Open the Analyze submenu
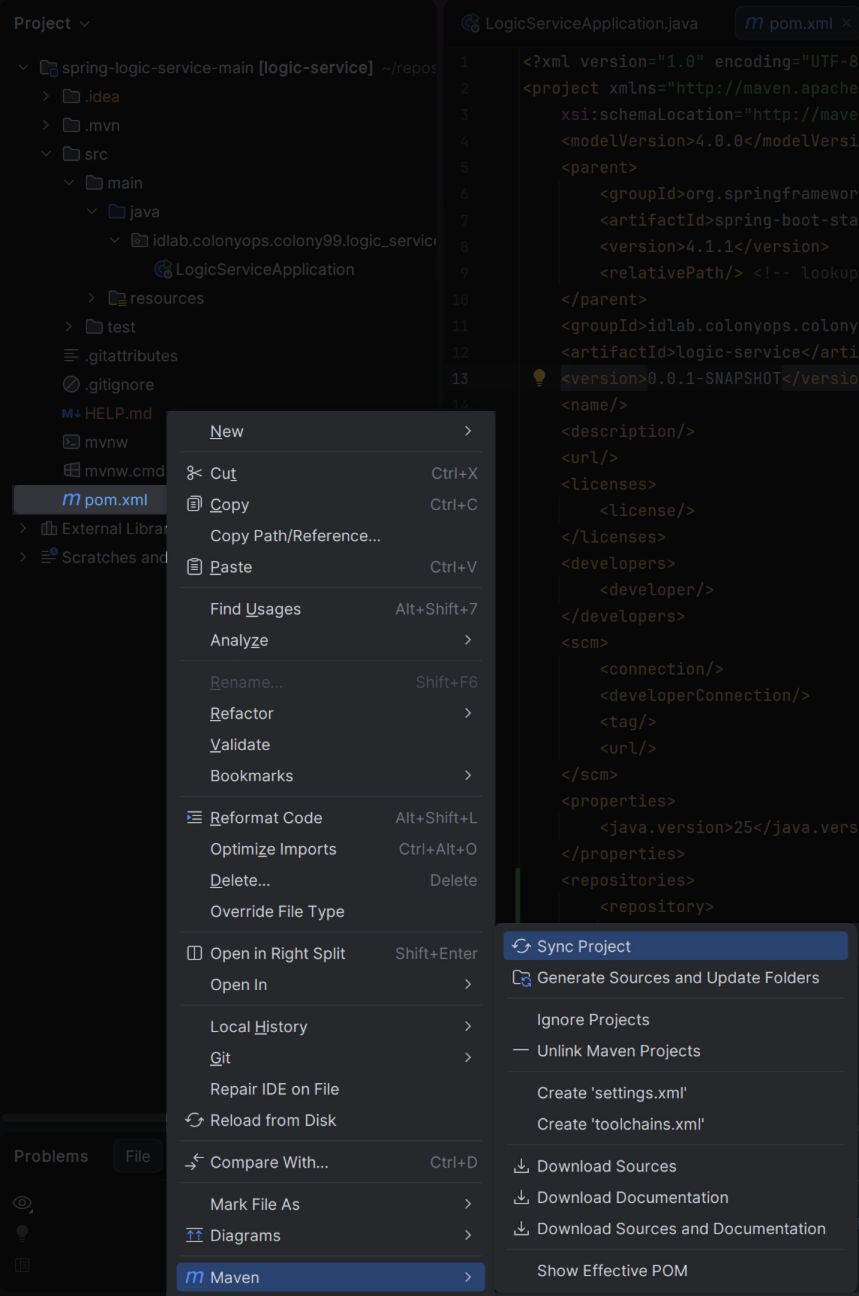This screenshot has height=1296, width=859. click(331, 640)
